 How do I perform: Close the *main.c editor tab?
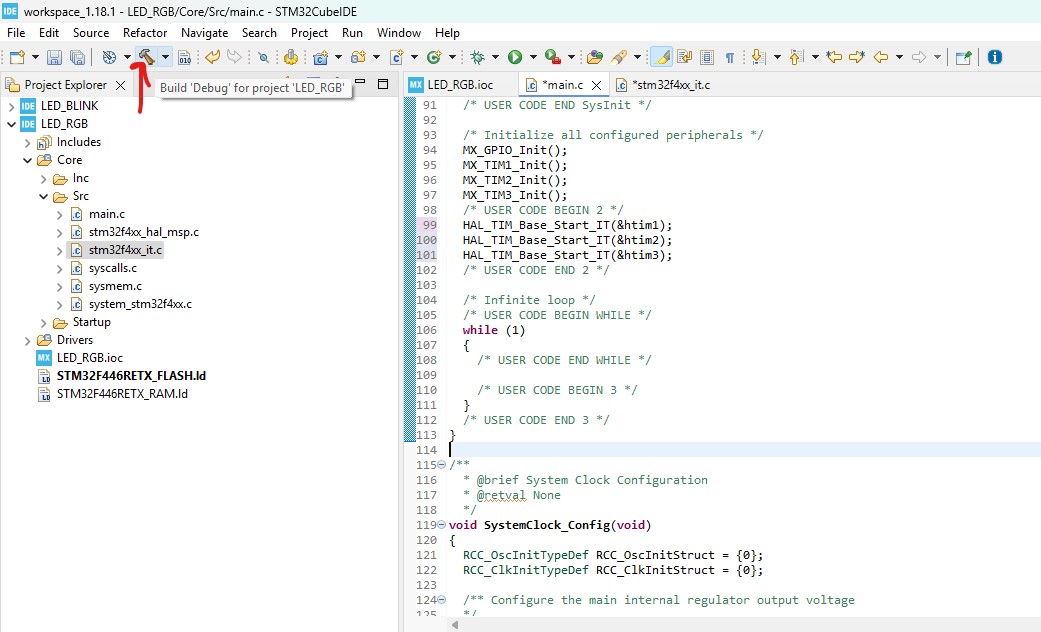(x=596, y=85)
